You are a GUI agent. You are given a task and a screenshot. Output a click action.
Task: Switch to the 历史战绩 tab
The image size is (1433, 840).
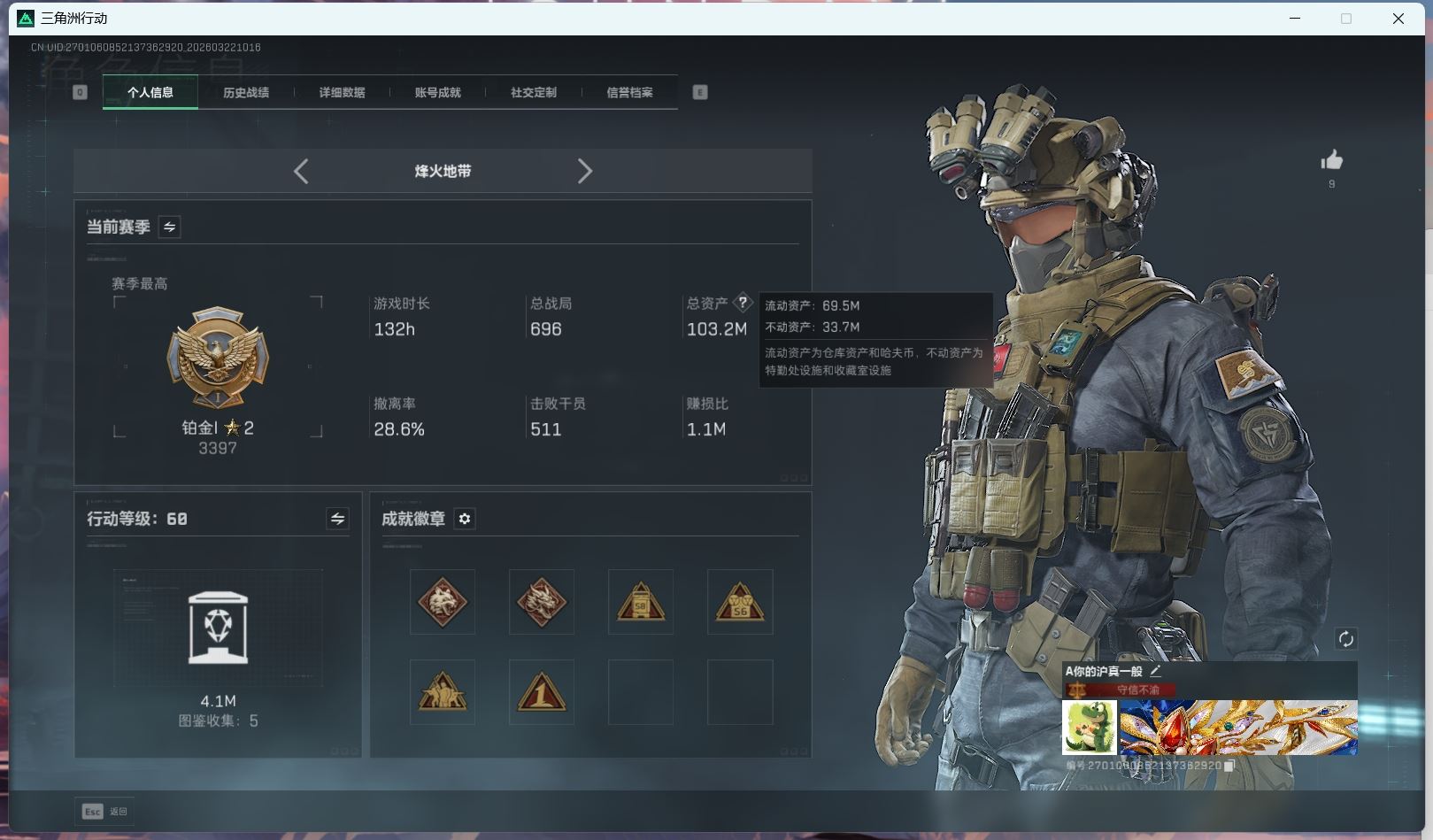246,92
